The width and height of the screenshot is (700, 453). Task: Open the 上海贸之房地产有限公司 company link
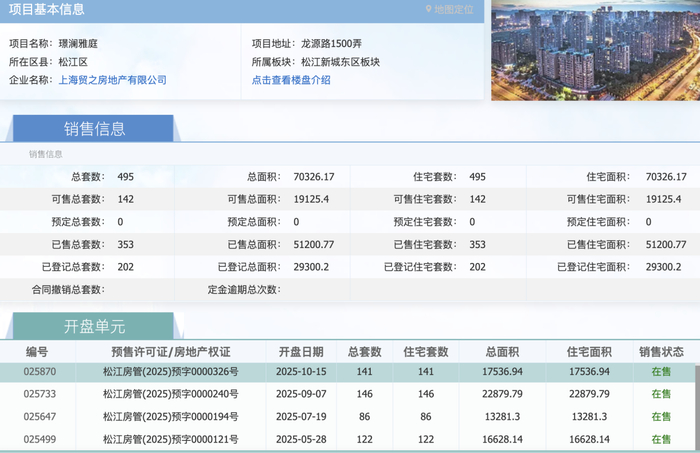coord(113,80)
